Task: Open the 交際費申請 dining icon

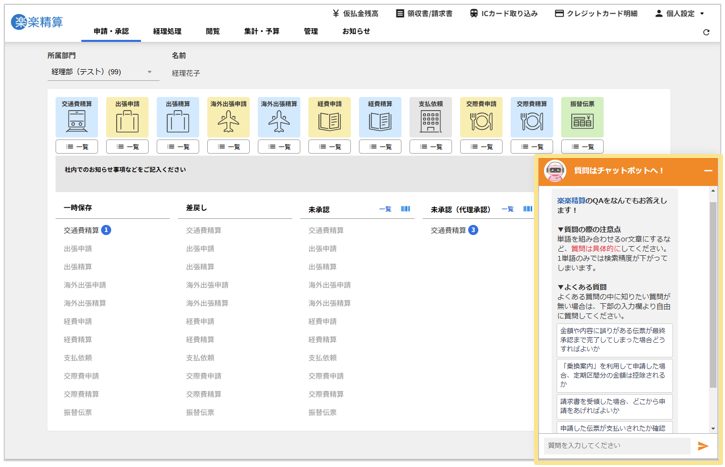Action: pos(481,121)
